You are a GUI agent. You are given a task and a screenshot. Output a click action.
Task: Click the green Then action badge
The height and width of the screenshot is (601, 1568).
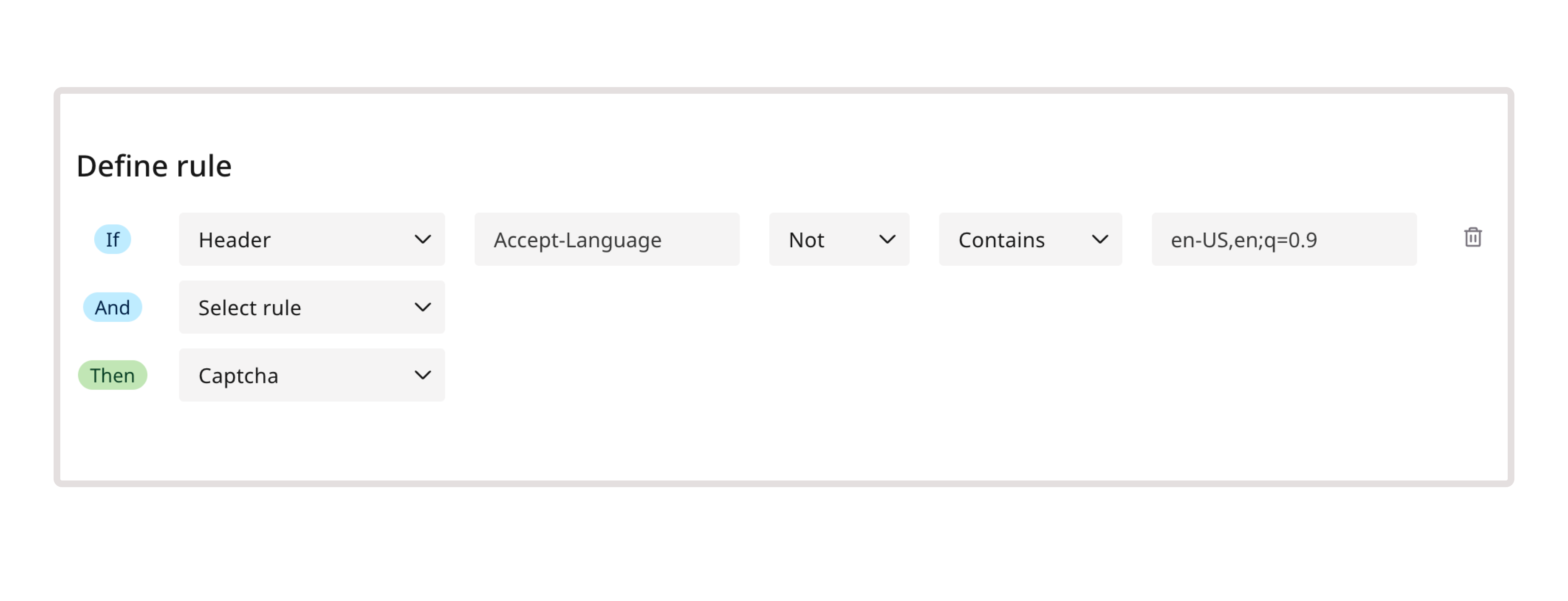coord(113,375)
